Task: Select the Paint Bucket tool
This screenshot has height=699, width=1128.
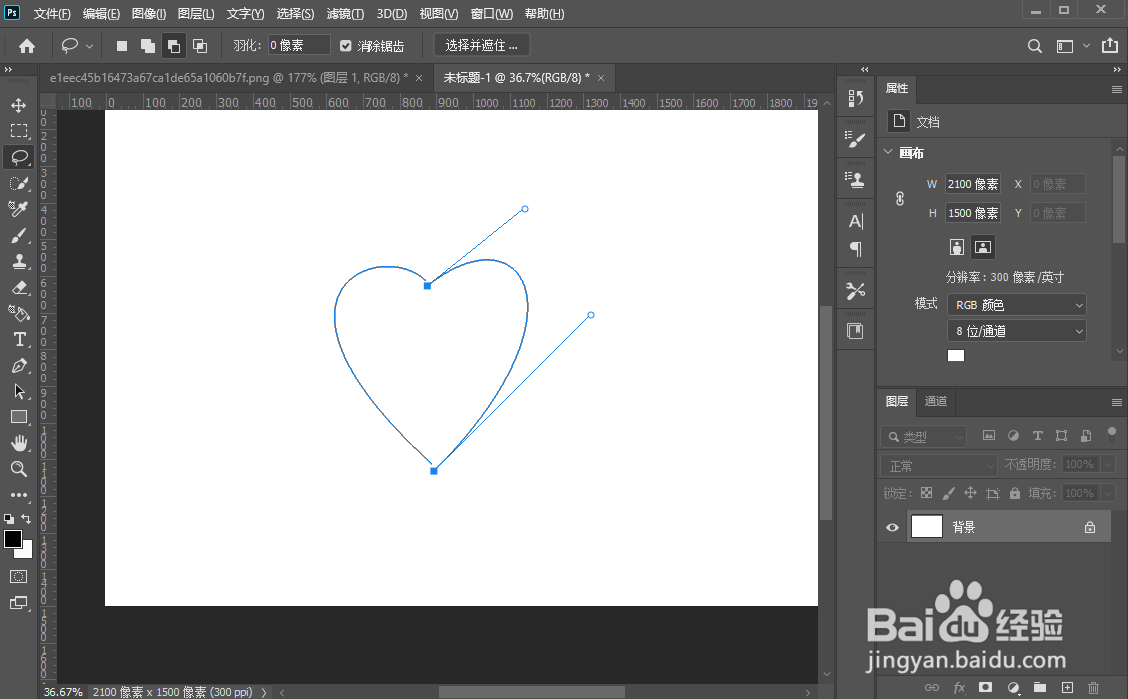Action: click(19, 313)
